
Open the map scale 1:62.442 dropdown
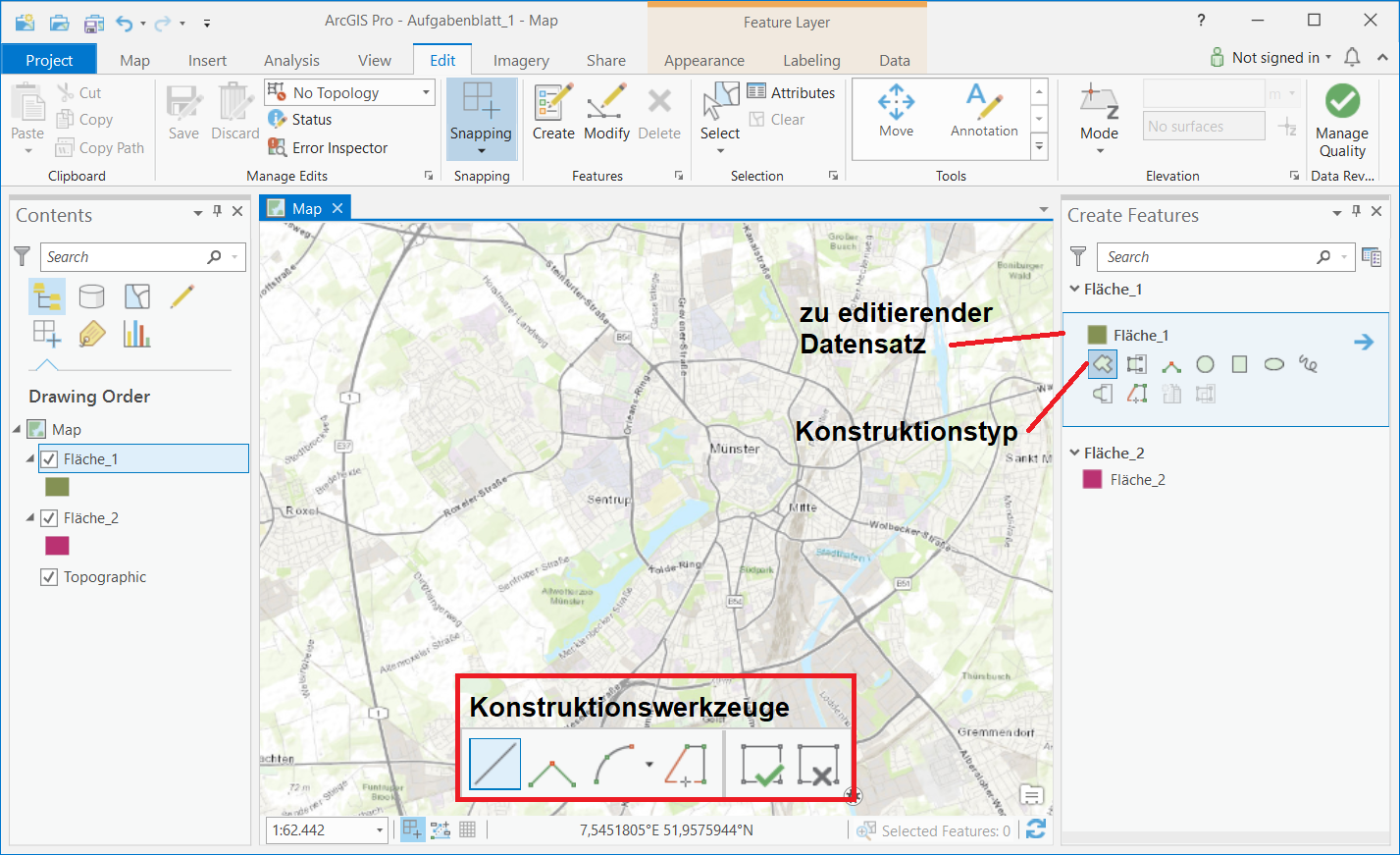380,830
